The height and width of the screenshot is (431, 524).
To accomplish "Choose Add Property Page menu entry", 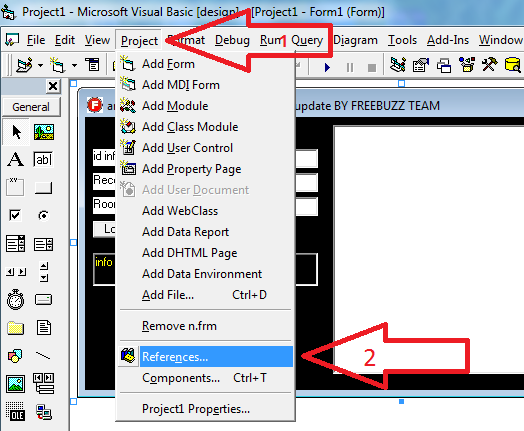I will pos(205,169).
